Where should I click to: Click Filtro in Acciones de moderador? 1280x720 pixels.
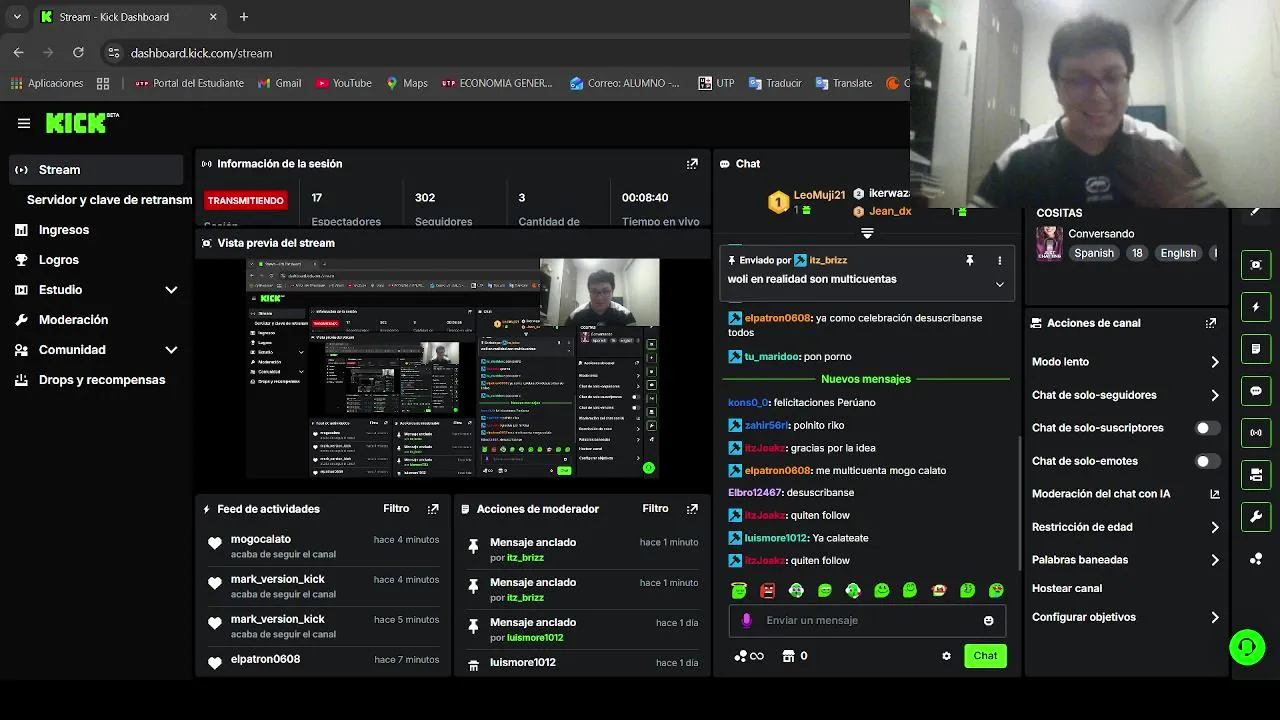pyautogui.click(x=655, y=509)
